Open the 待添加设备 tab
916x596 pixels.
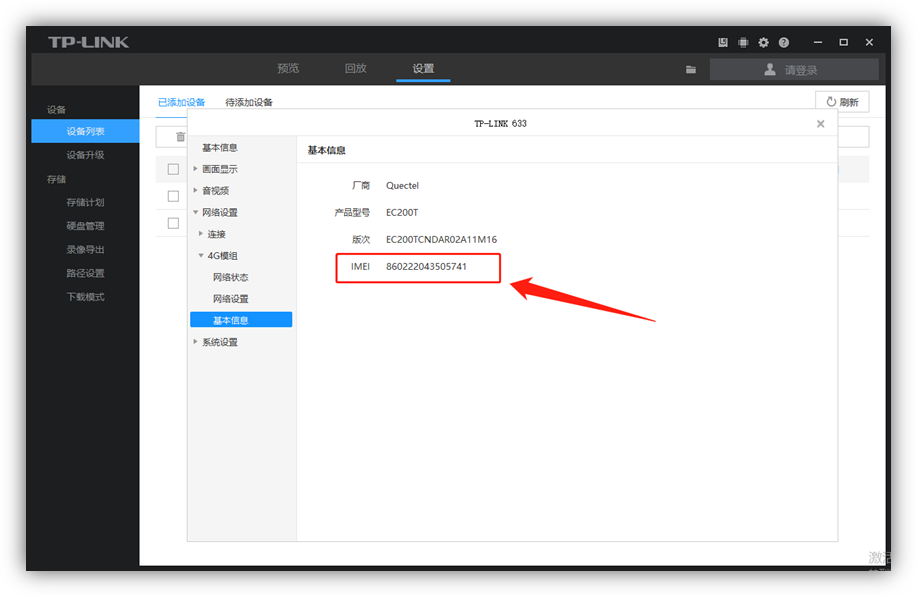pyautogui.click(x=249, y=102)
